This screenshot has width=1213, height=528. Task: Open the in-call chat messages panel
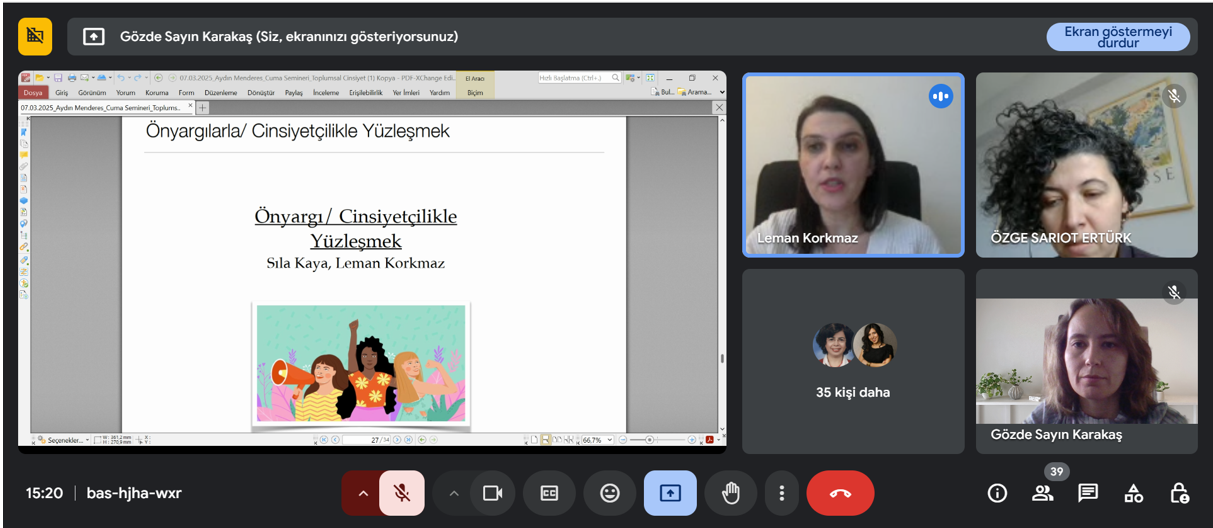pos(1088,493)
